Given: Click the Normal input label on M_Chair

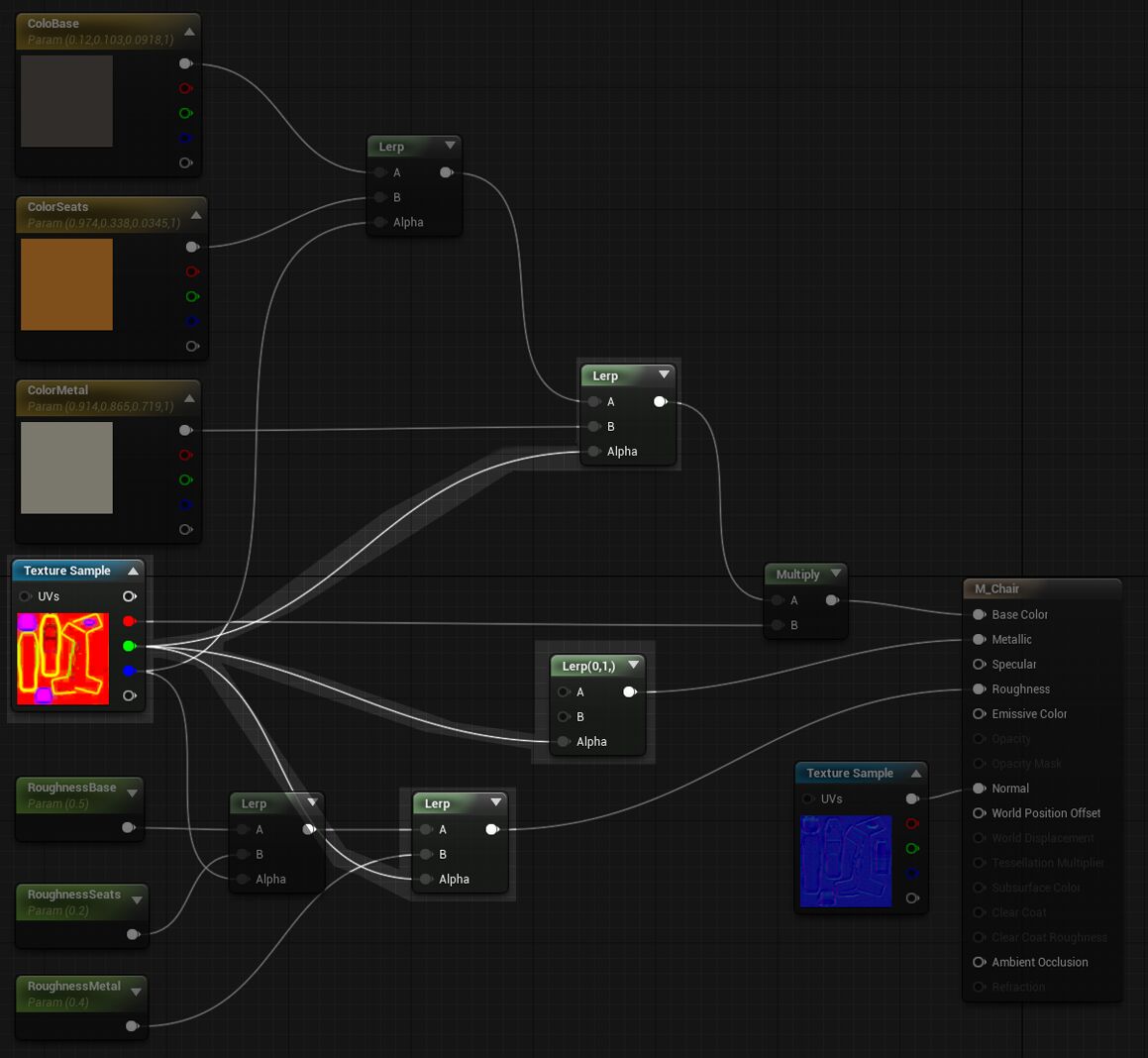Looking at the screenshot, I should click(x=1009, y=789).
